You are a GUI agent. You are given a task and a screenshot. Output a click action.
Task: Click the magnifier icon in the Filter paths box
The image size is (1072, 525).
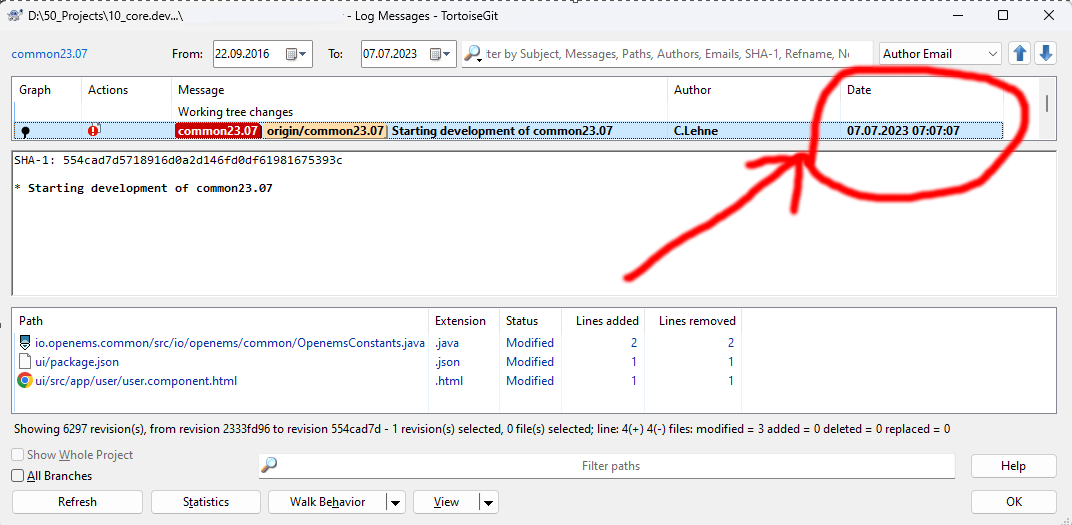269,466
